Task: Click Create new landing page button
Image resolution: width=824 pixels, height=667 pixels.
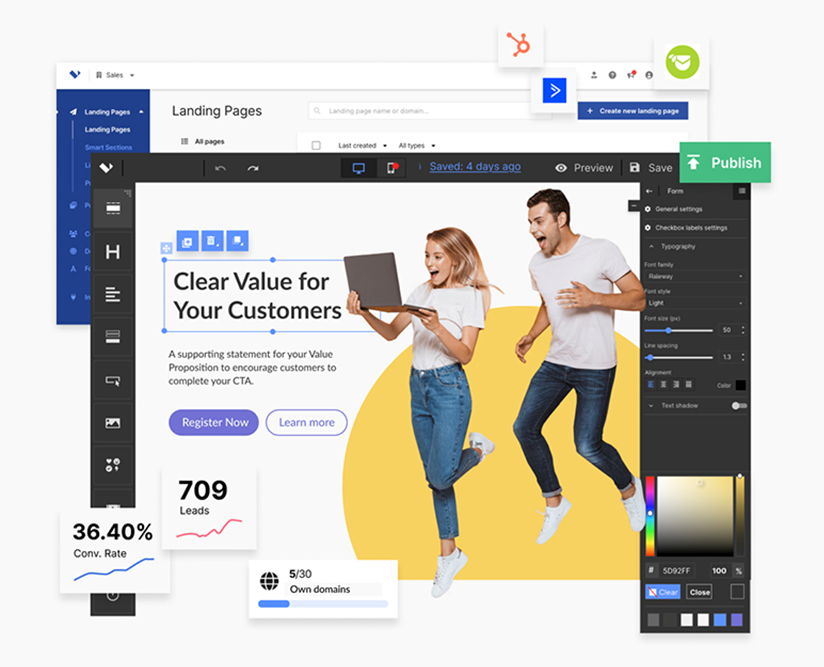Action: point(632,111)
